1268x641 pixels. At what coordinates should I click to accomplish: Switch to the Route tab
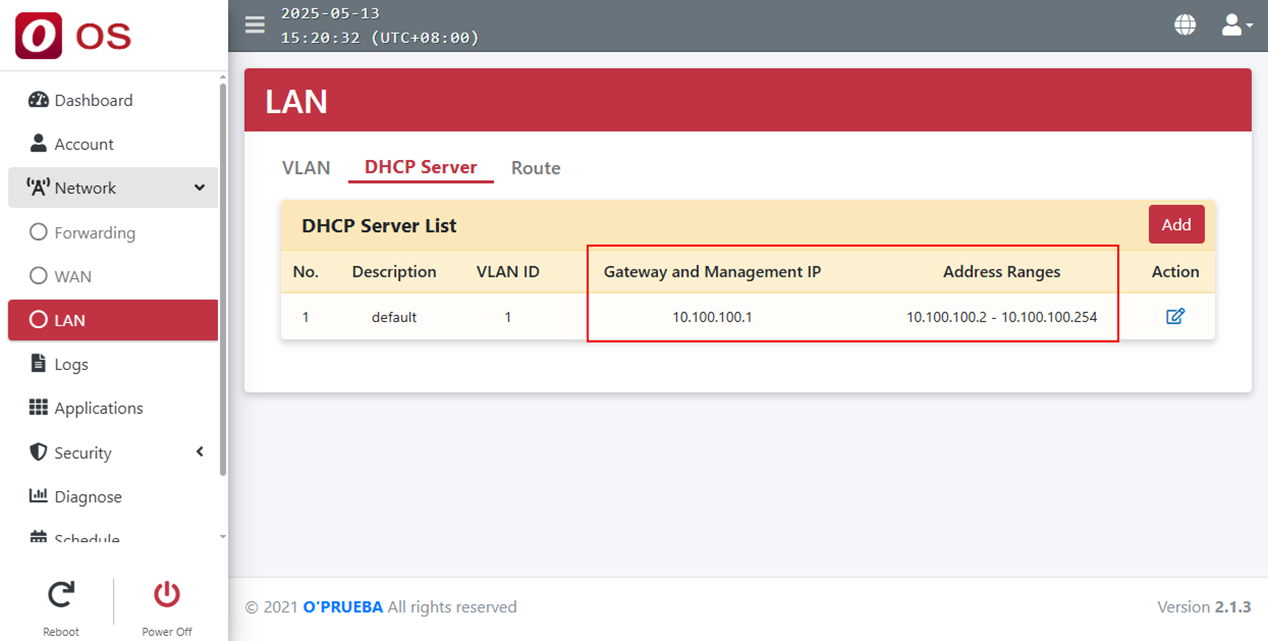pyautogui.click(x=535, y=168)
